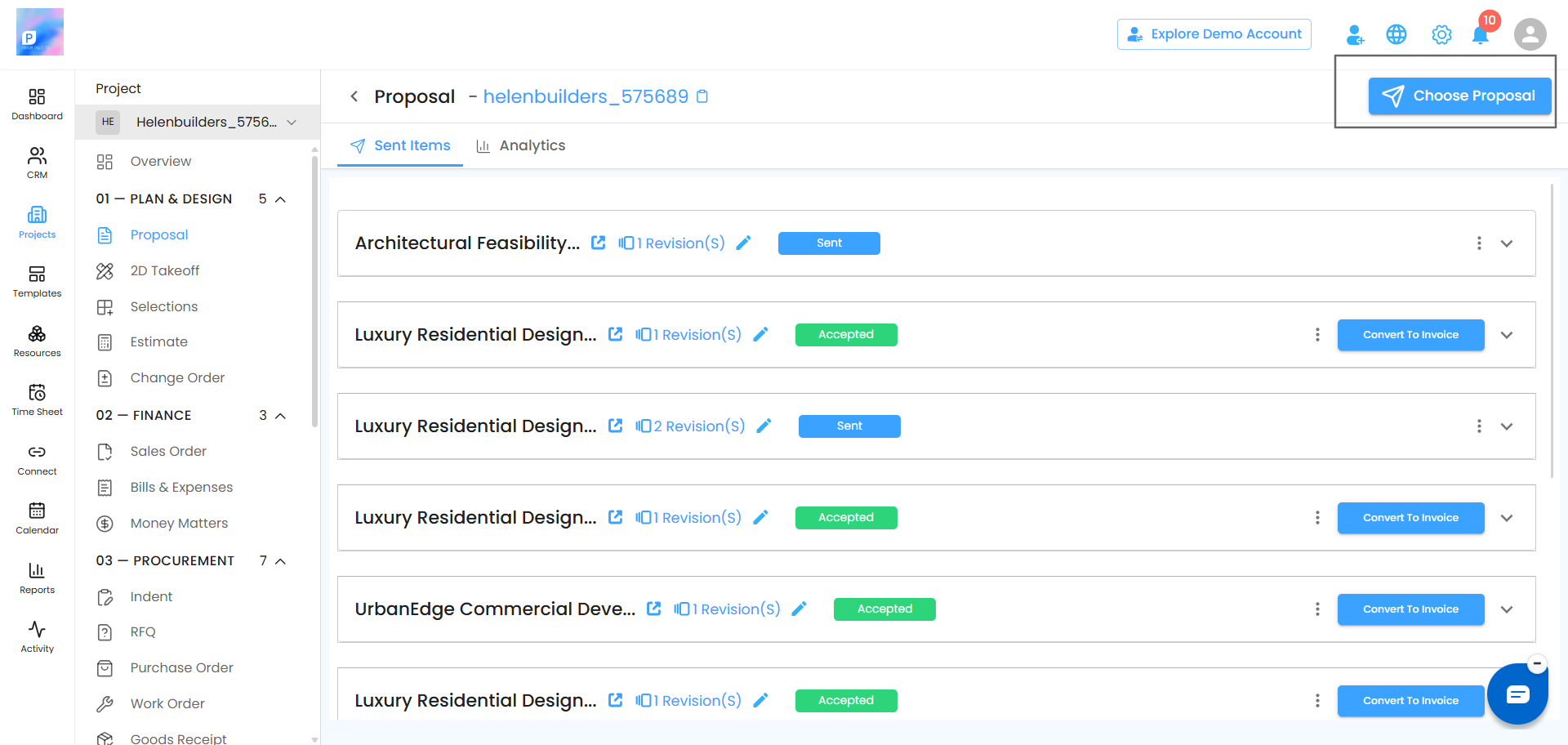This screenshot has width=1568, height=745.
Task: Expand the Architectural Feasibility proposal row
Action: coord(1507,243)
